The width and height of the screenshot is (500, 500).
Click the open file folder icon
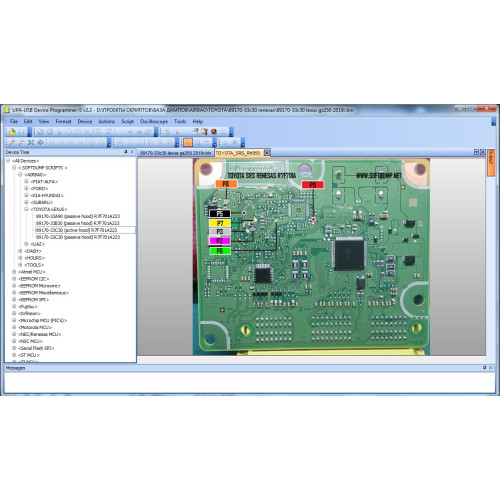[12, 132]
